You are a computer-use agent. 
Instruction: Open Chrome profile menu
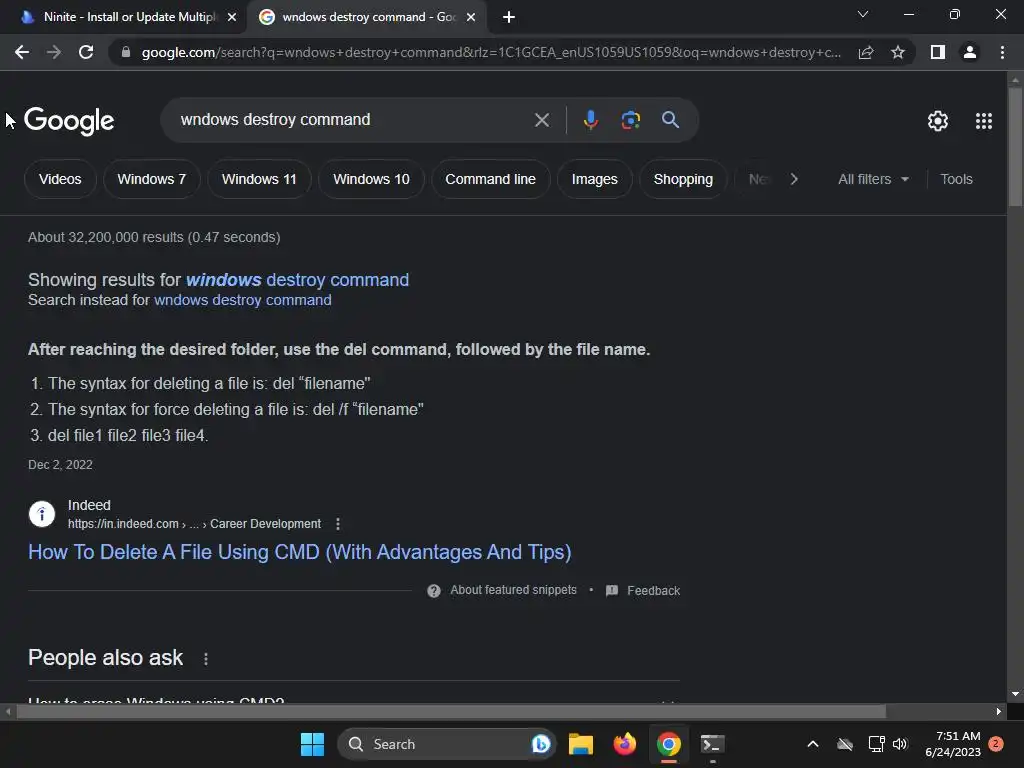tap(970, 52)
